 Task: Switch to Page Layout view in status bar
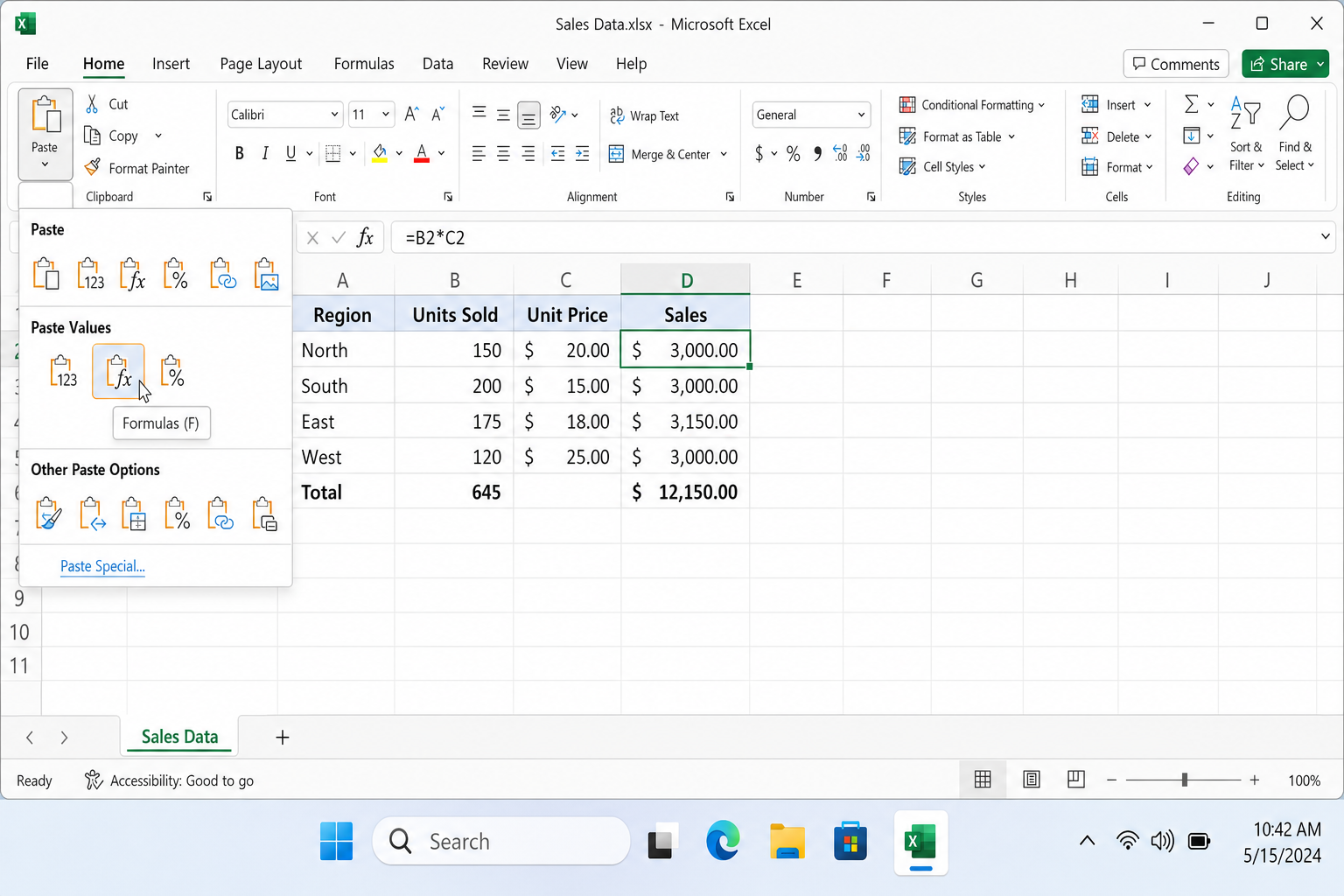point(1032,780)
